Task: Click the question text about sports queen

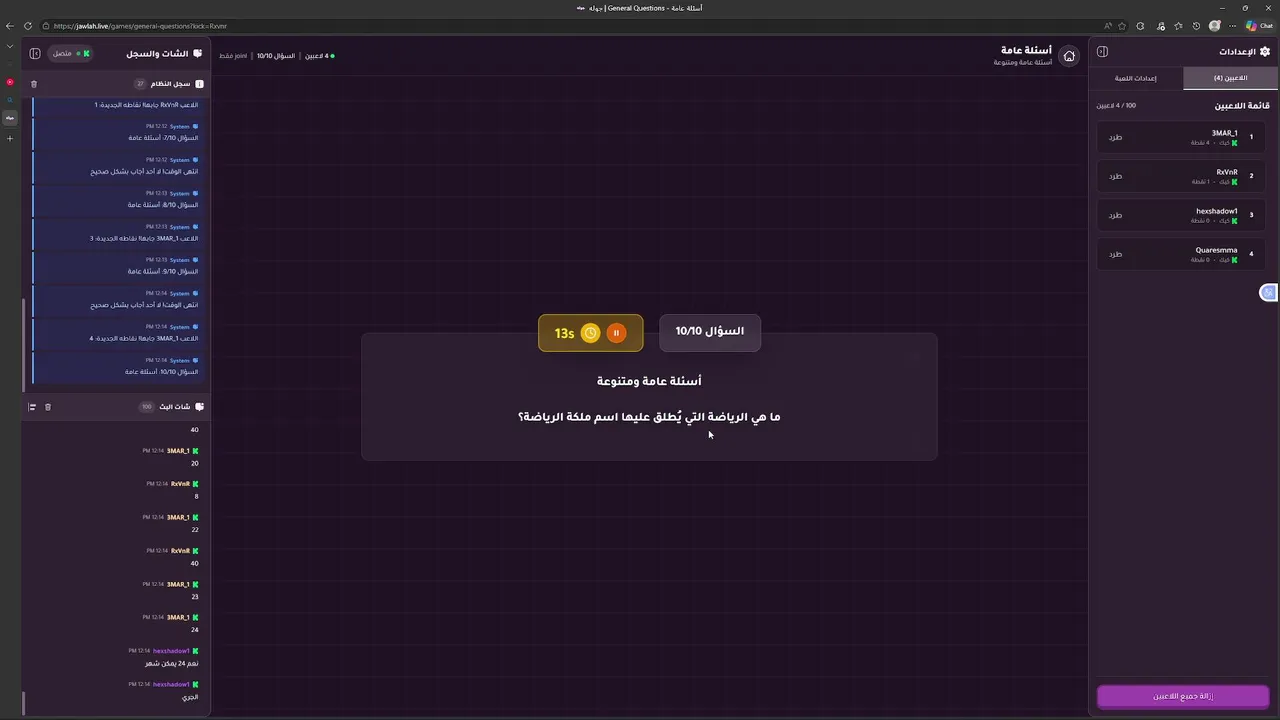Action: coord(649,417)
